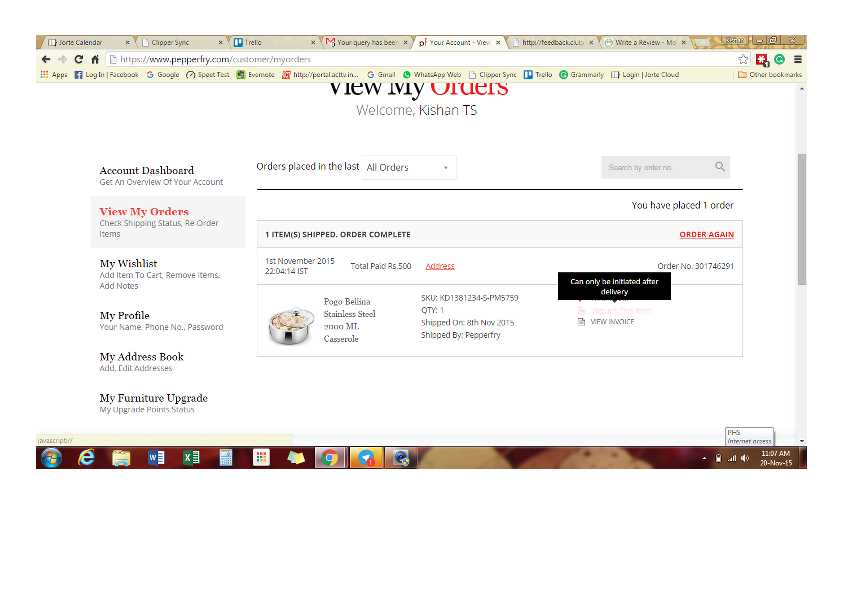Viewport: 842px width, 595px height.
Task: Open the Clipper Sync bookmark
Action: (492, 75)
